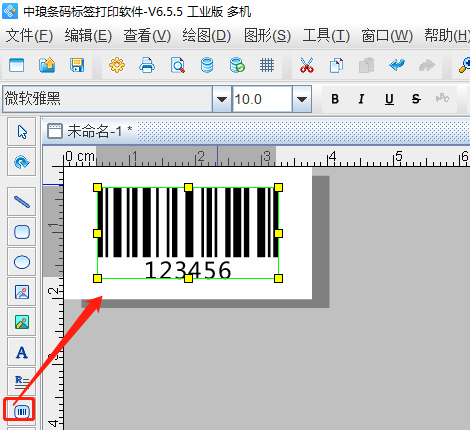Choose the selection pointer tool
The height and width of the screenshot is (430, 470).
pyautogui.click(x=22, y=132)
